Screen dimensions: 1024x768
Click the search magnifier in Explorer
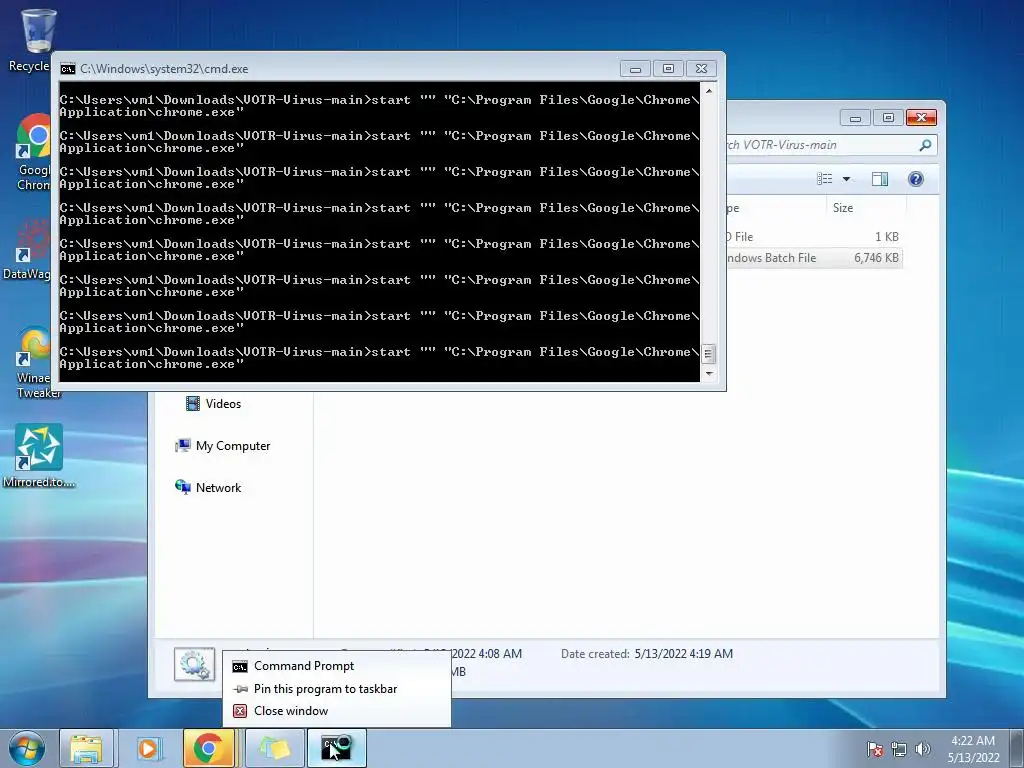point(925,145)
